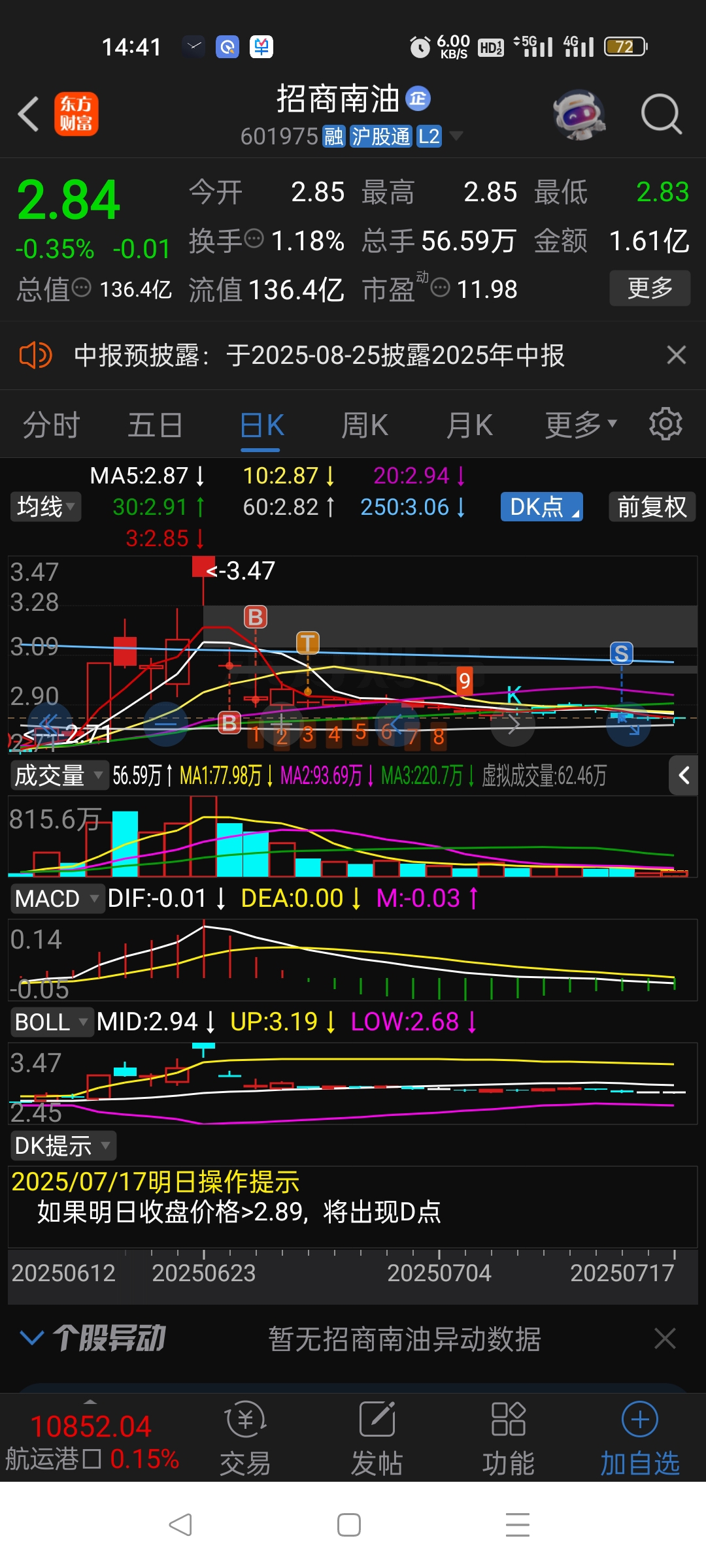This screenshot has height=1568, width=706.
Task: Tap the blue S marker on chart
Action: click(x=621, y=653)
